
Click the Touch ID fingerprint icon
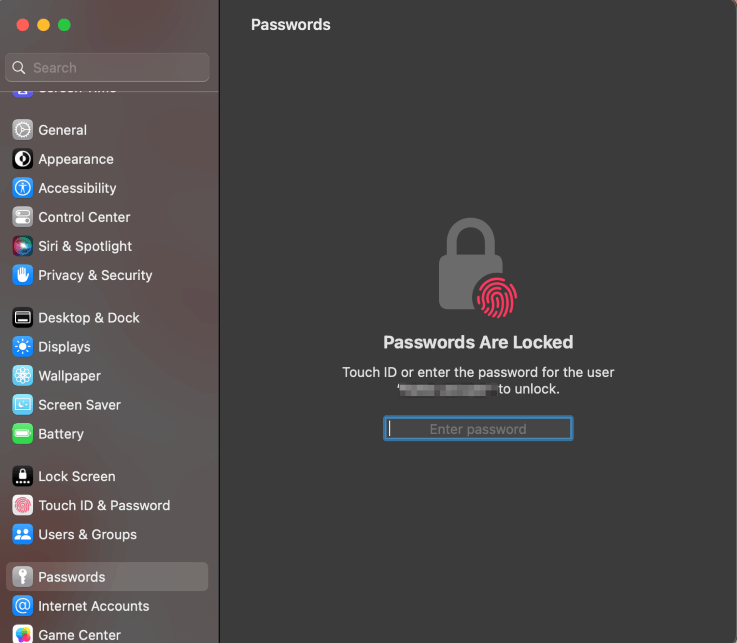click(x=495, y=296)
